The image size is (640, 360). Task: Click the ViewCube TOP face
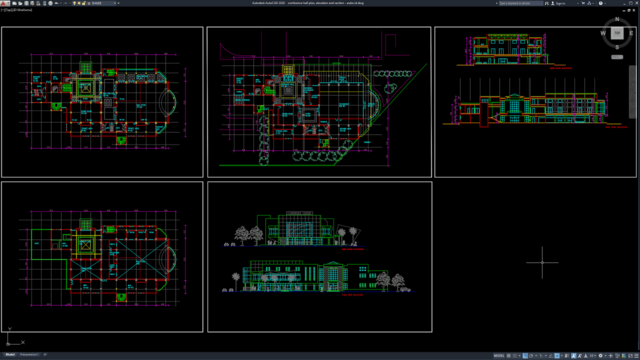(617, 33)
